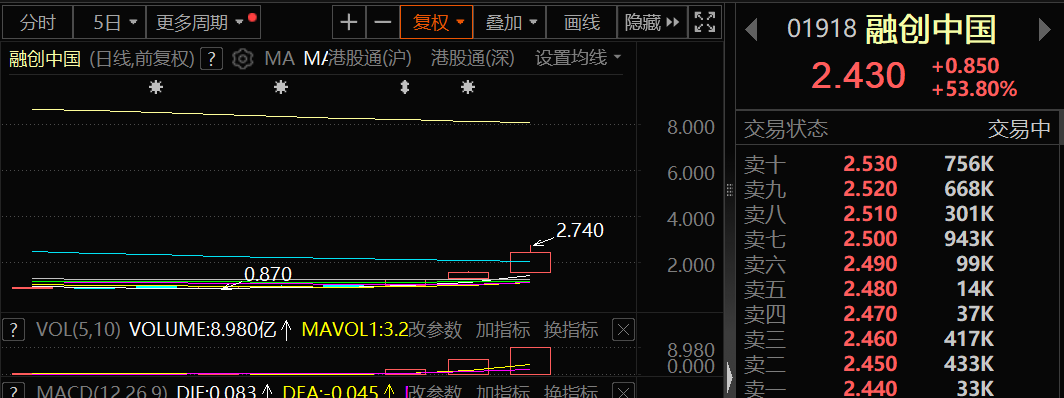Switch to 分时 chart tab
This screenshot has height=398, width=1064.
pyautogui.click(x=37, y=22)
